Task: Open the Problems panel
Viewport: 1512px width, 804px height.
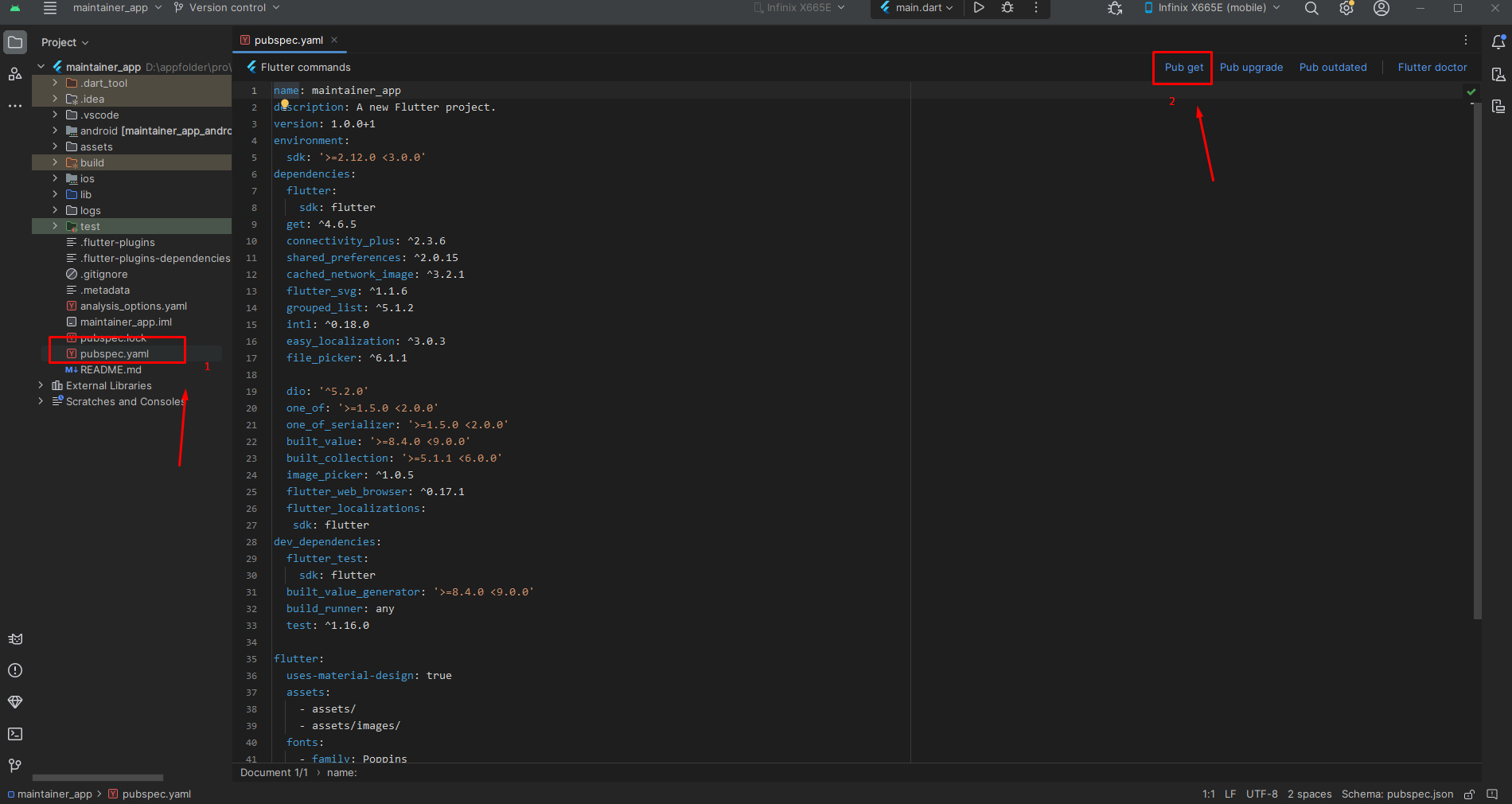Action: coord(15,671)
